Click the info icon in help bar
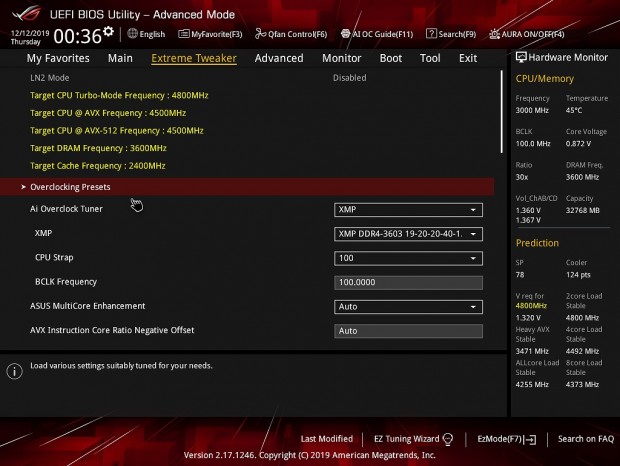 14,371
